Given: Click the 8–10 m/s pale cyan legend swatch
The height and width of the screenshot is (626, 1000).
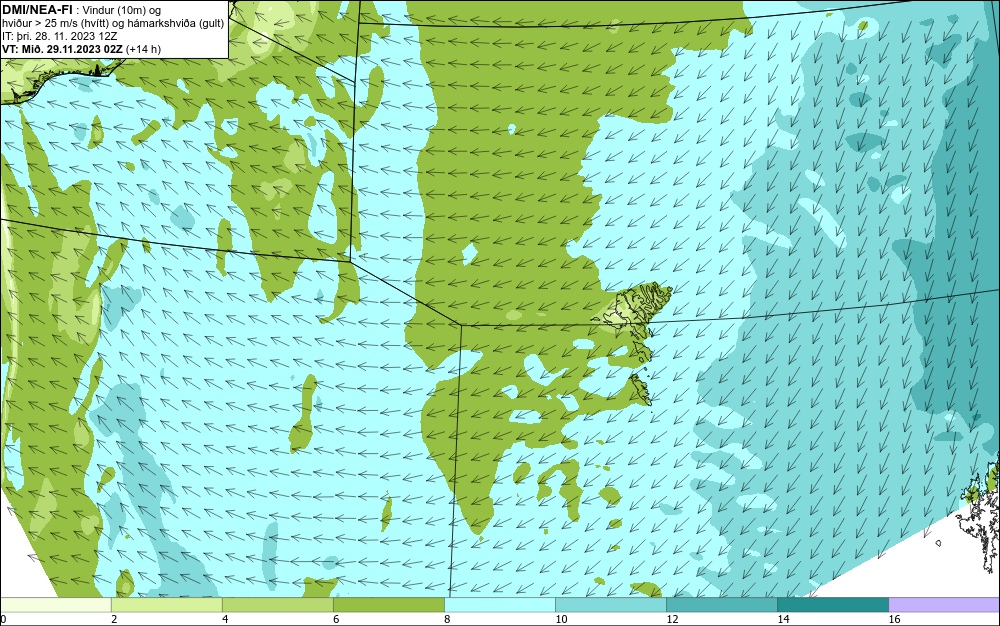Looking at the screenshot, I should tap(499, 604).
